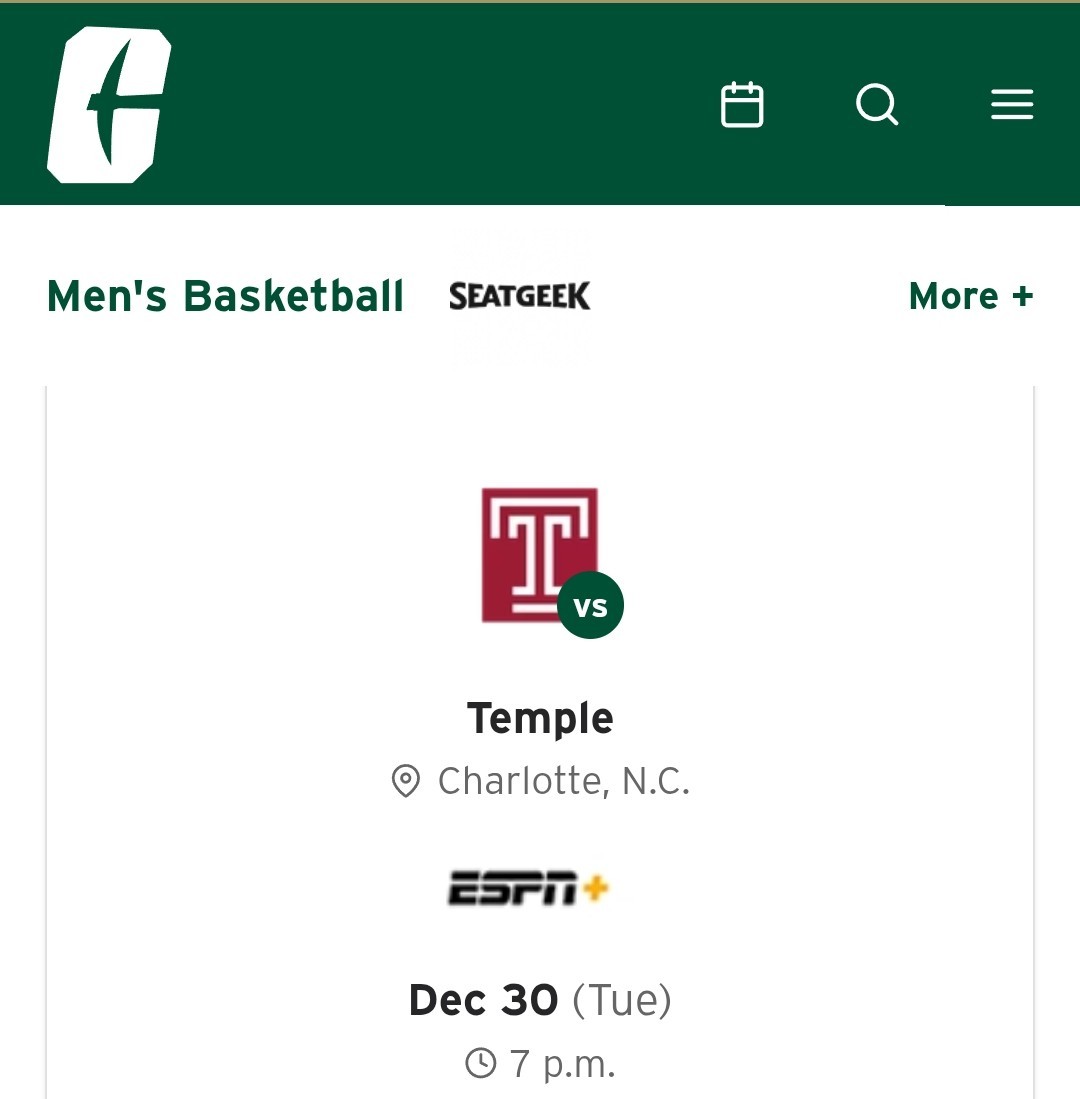Viewport: 1080px width, 1099px height.
Task: Click the green vs badge
Action: pos(590,606)
